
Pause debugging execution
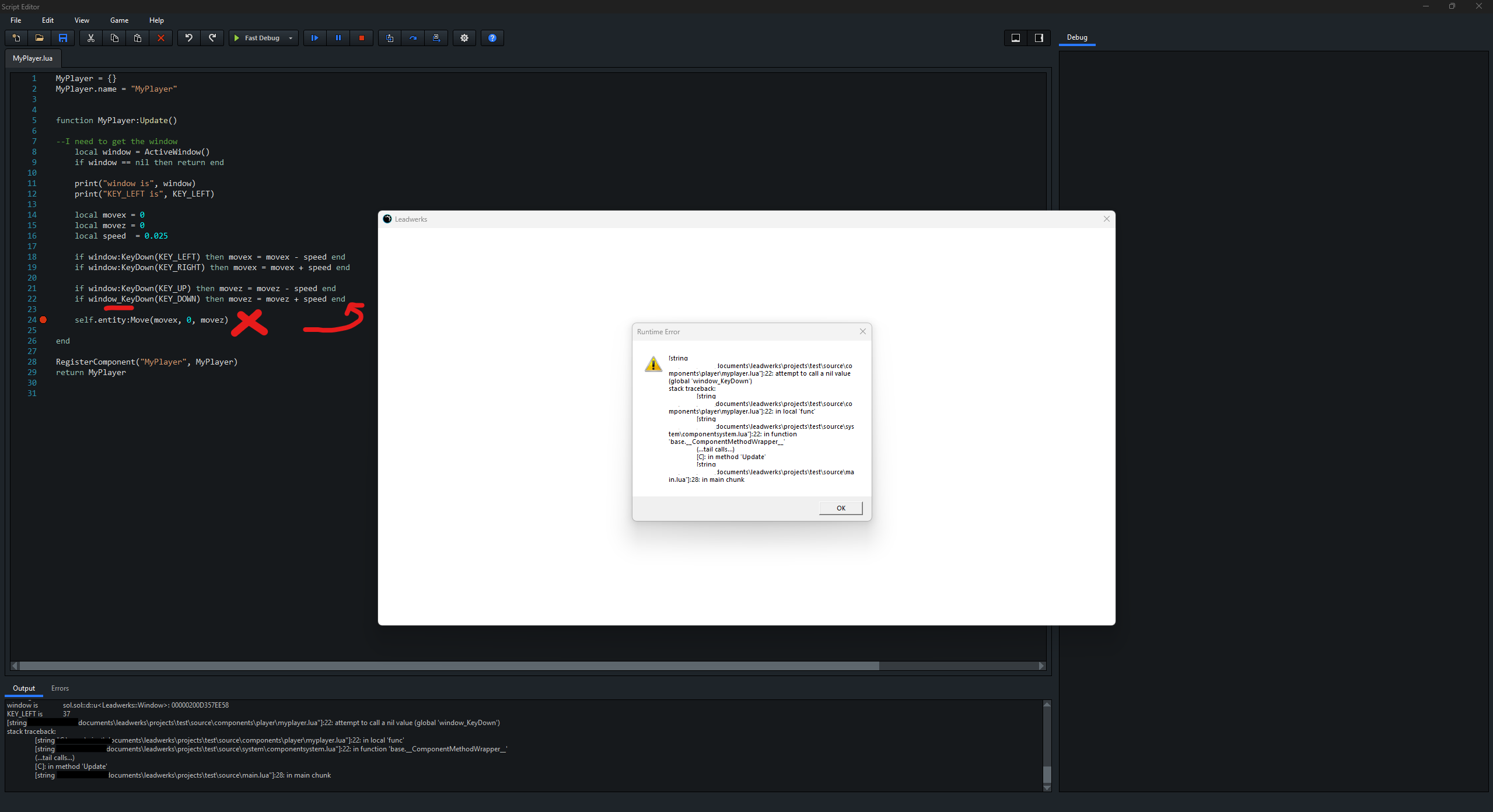coord(338,38)
